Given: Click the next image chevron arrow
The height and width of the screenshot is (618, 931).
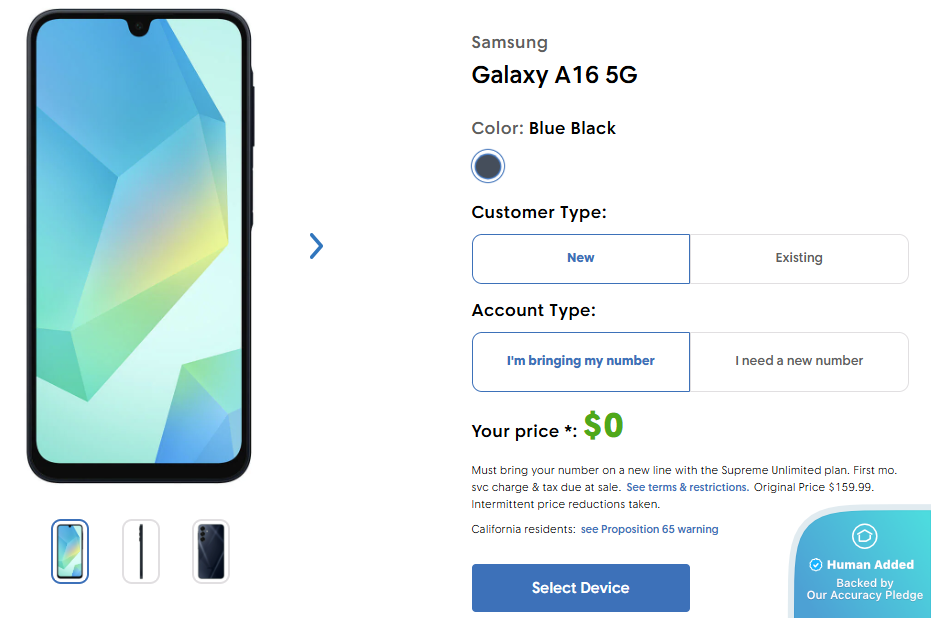Looking at the screenshot, I should 316,246.
